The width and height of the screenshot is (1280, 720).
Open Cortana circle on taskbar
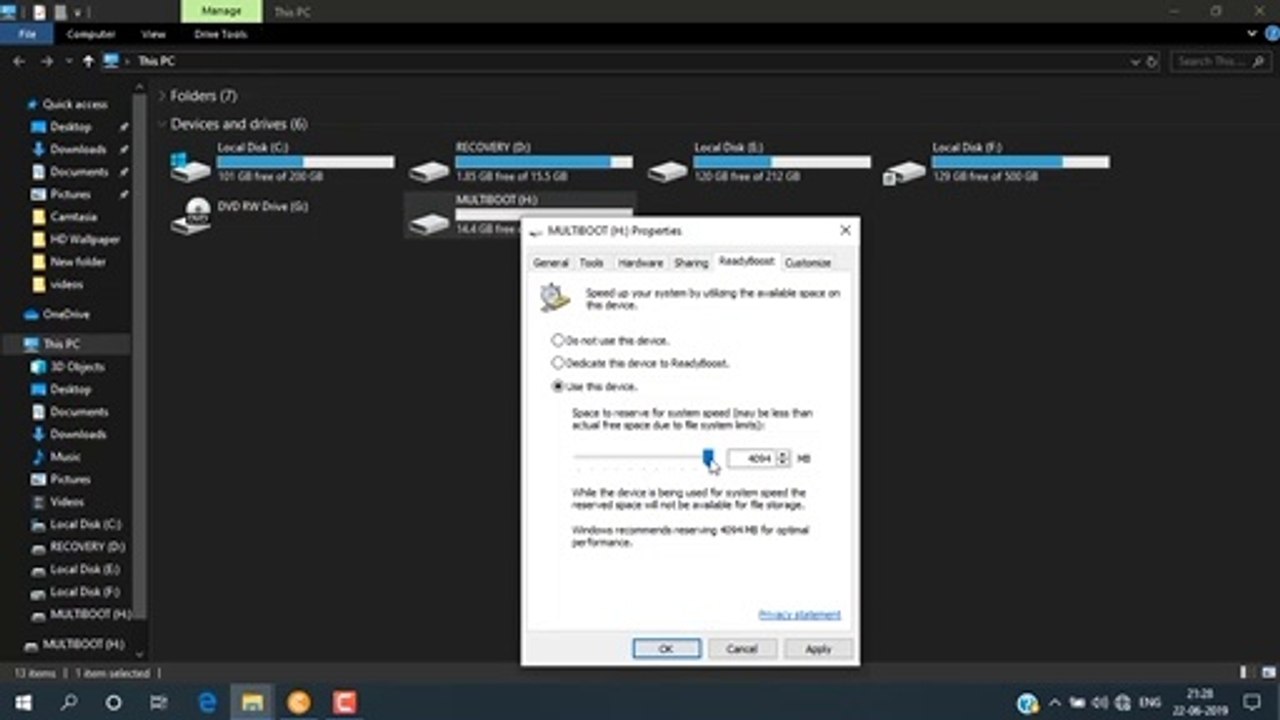[113, 702]
